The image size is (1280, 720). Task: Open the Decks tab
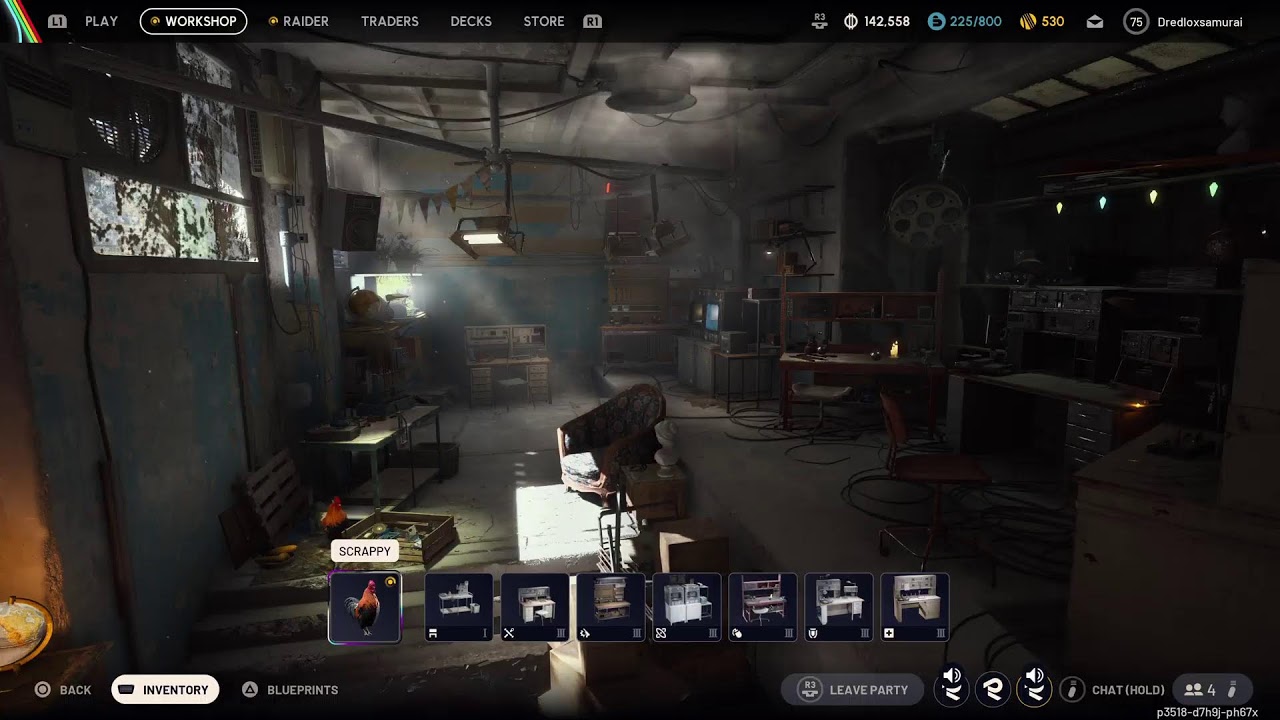pyautogui.click(x=471, y=21)
